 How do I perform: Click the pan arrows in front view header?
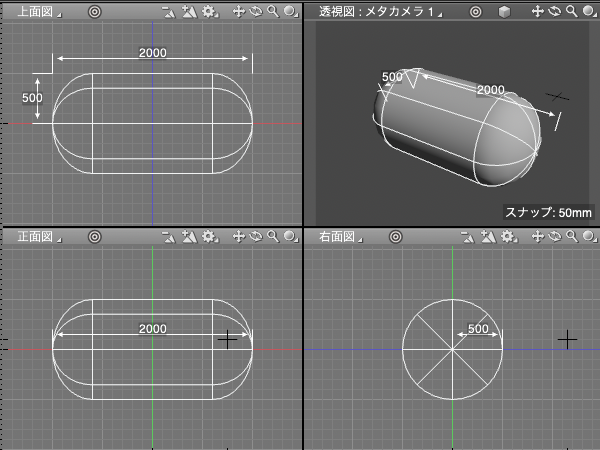click(239, 237)
